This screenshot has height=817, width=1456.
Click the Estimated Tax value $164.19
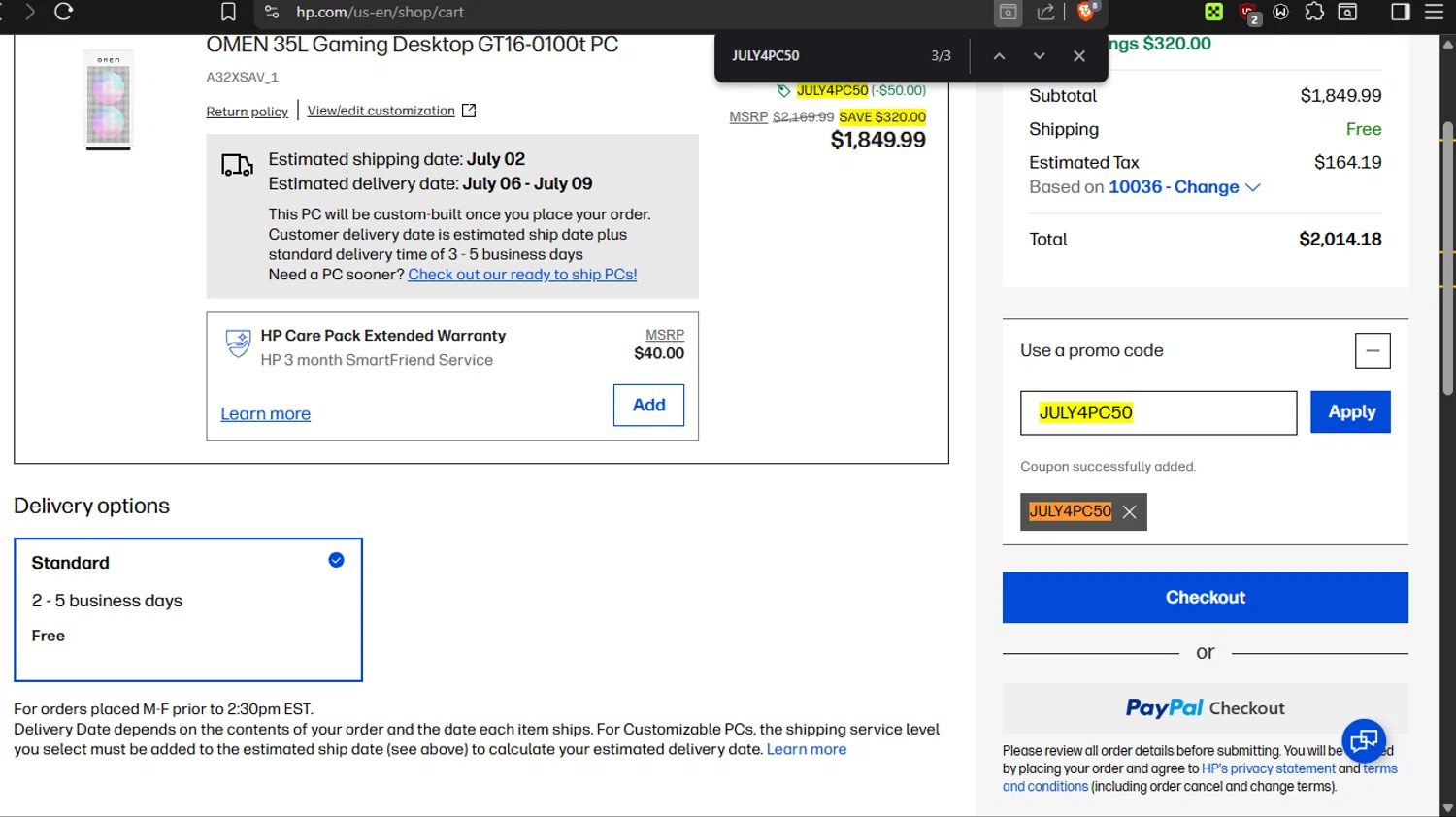pos(1347,163)
